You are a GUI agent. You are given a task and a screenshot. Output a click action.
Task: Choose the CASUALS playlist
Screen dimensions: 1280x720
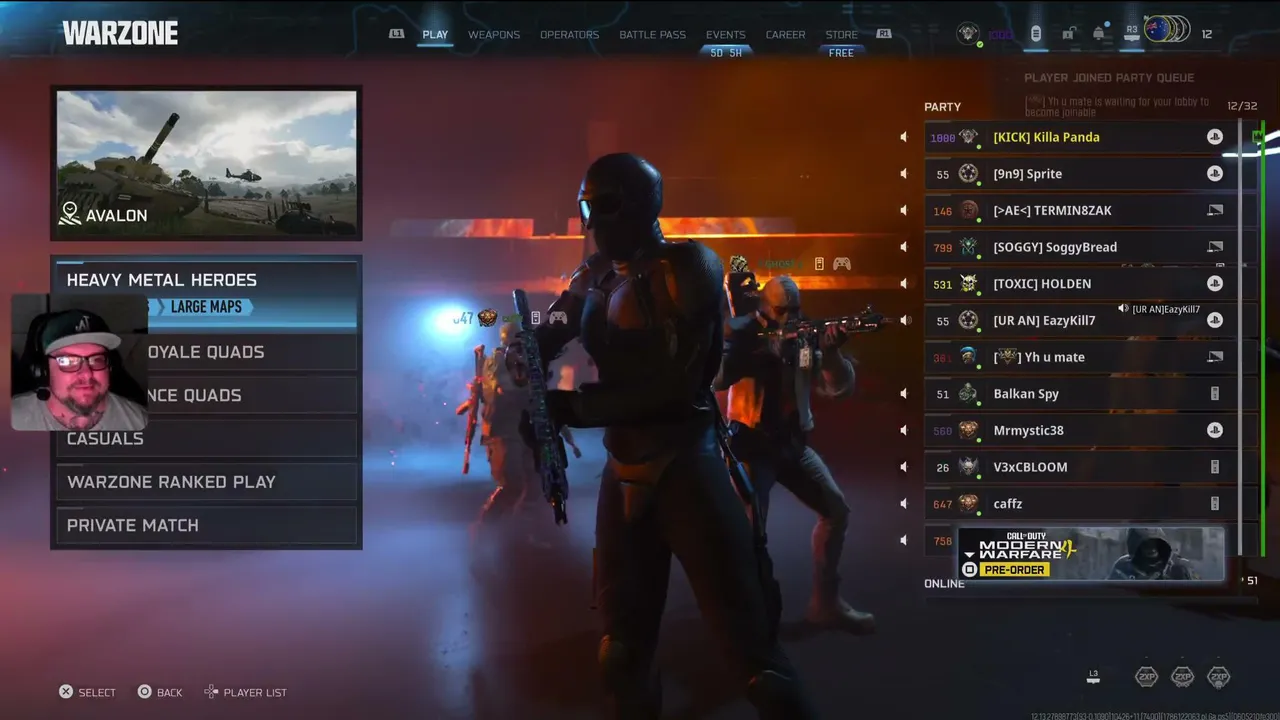coord(207,438)
